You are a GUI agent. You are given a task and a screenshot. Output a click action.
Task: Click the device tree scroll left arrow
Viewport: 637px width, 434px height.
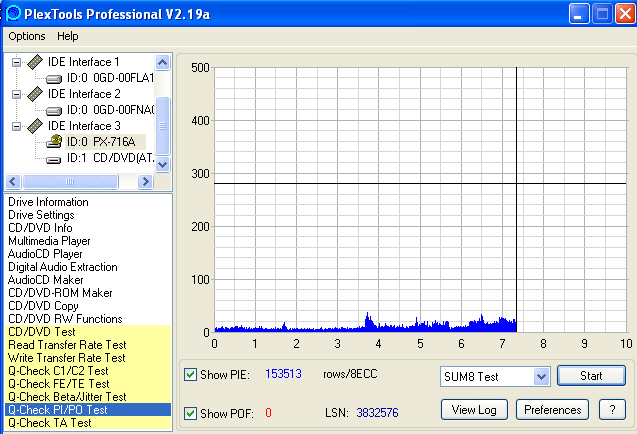tap(13, 181)
